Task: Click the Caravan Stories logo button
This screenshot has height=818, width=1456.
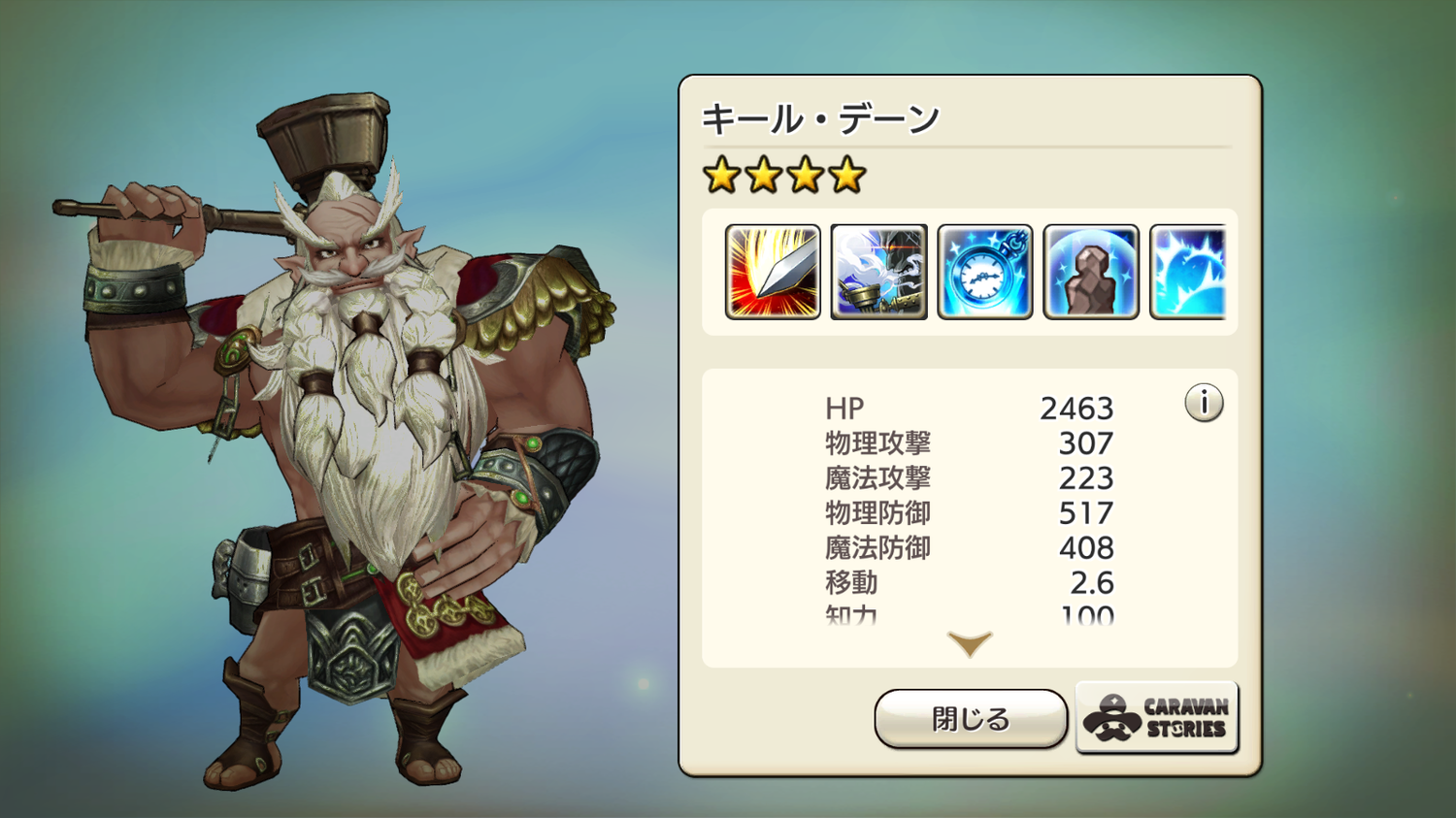Action: [1157, 718]
